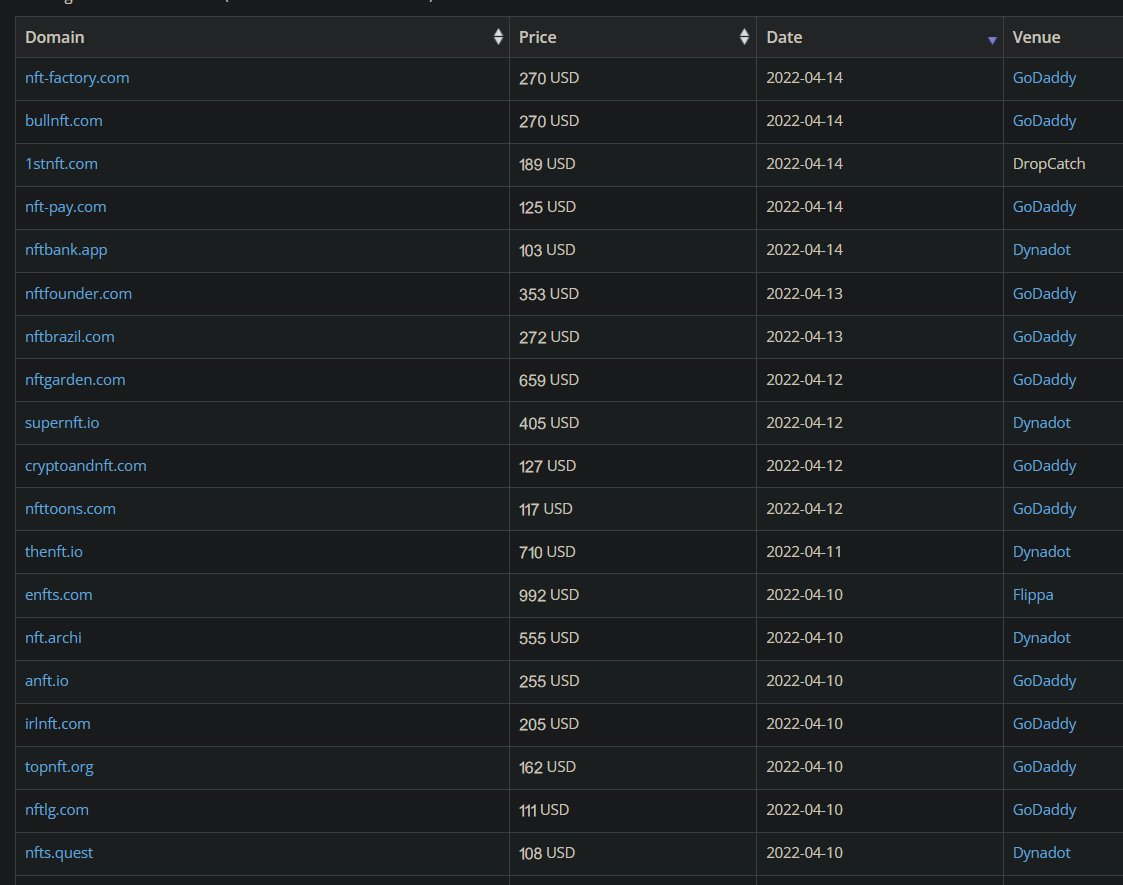This screenshot has height=885, width=1123.
Task: Click GoDaddy venue for nft-pay.com
Action: 1044,207
